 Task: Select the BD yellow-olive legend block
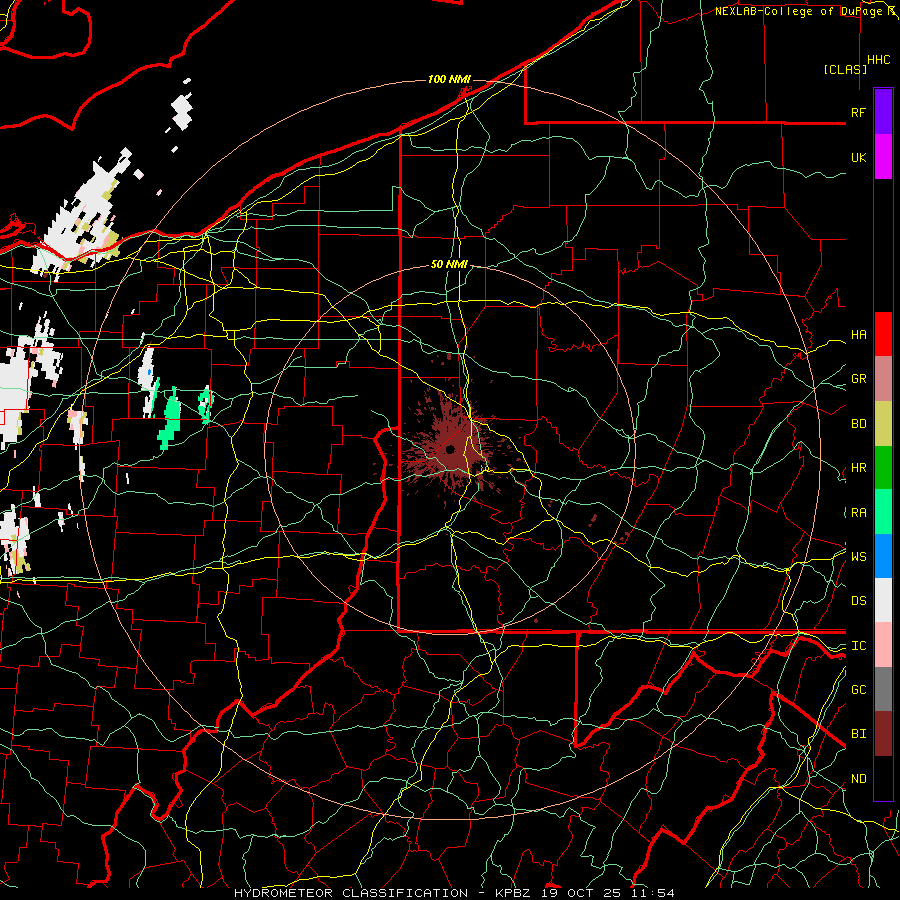click(883, 423)
